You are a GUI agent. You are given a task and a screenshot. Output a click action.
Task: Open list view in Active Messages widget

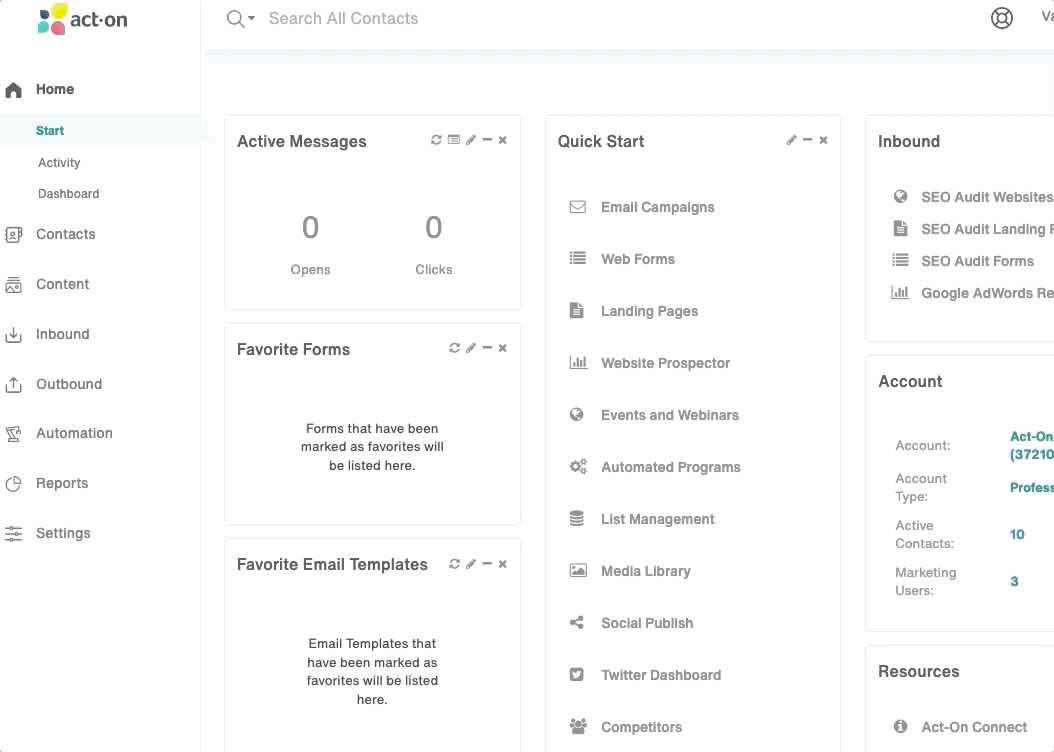point(454,140)
